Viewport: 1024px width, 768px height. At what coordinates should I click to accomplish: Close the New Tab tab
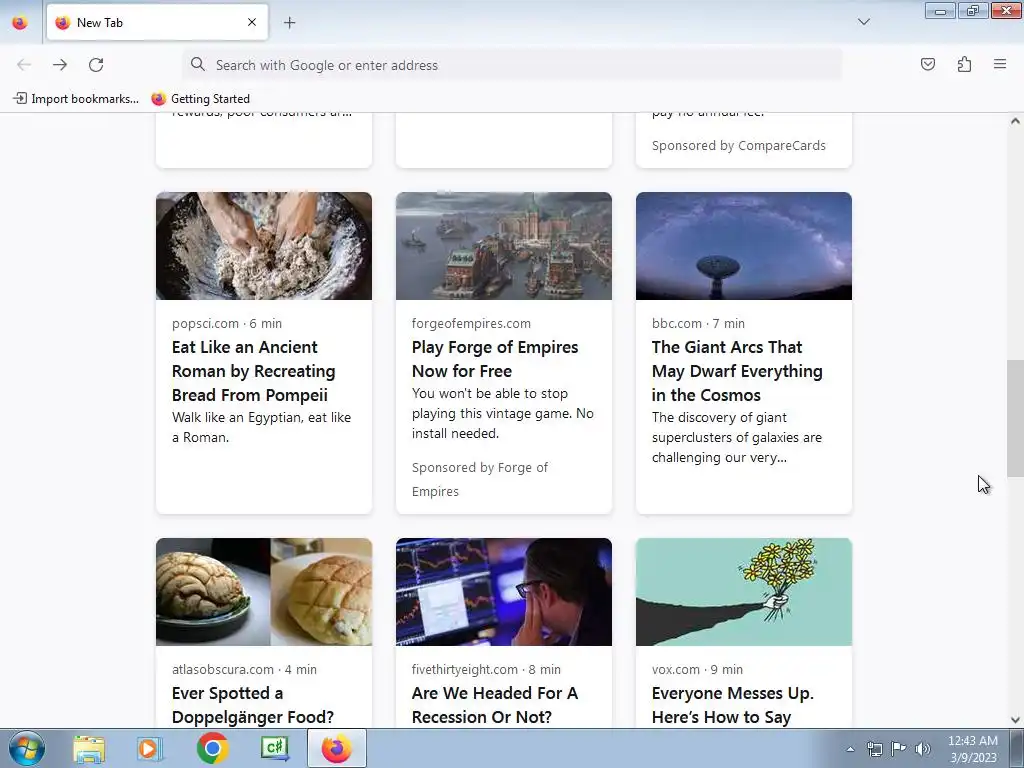coord(252,22)
